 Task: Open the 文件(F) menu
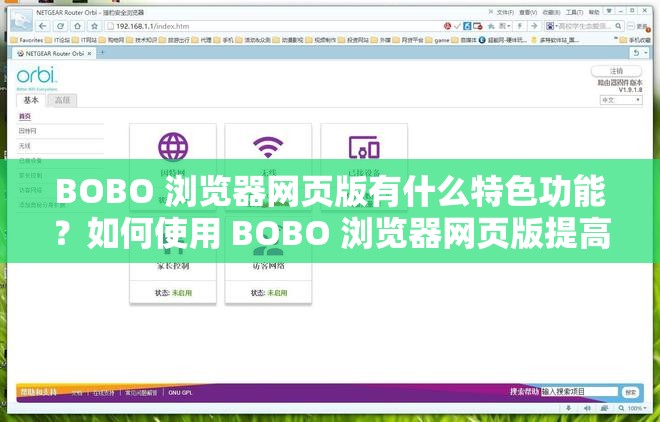[505, 13]
